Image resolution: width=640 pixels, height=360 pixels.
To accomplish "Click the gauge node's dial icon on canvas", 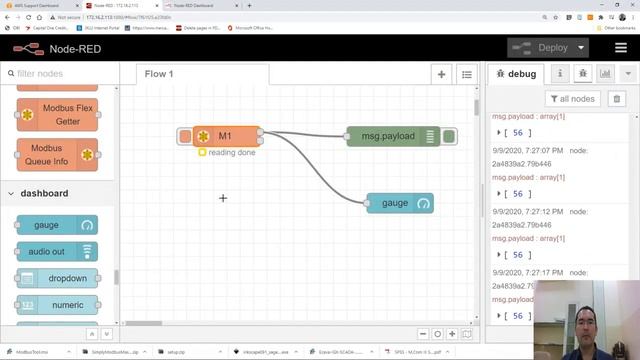I will pos(424,203).
